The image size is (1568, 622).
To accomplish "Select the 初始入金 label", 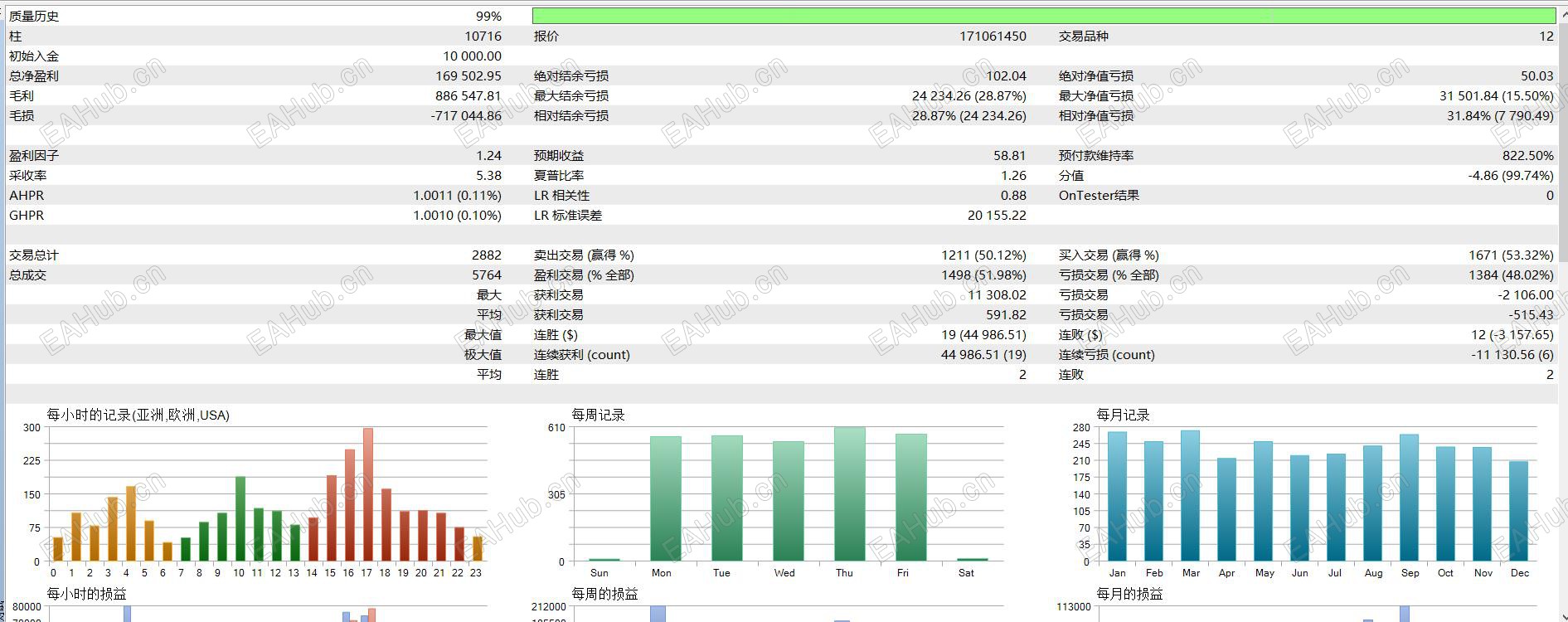I will 34,56.
